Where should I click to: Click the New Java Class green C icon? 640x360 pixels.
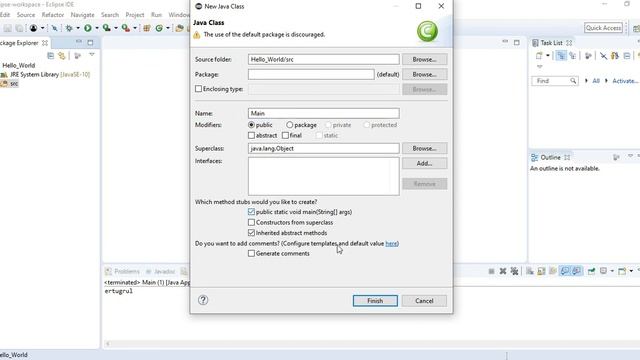(159, 28)
